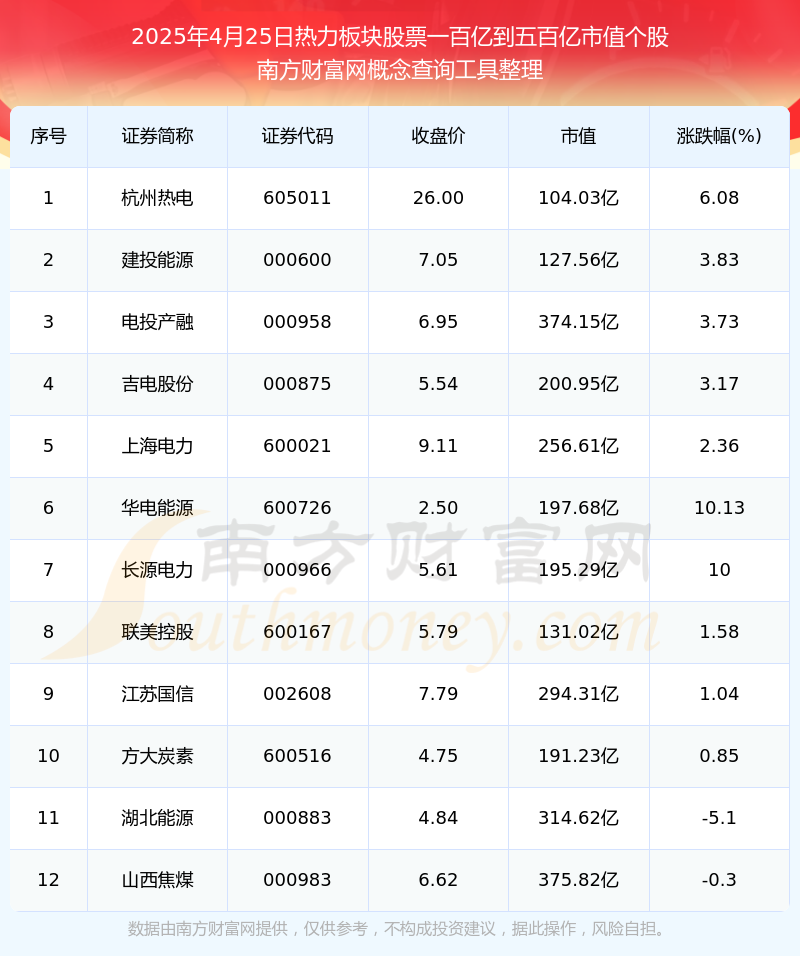Select stock name 湖北能源
Screen dimensions: 800x956
(157, 818)
